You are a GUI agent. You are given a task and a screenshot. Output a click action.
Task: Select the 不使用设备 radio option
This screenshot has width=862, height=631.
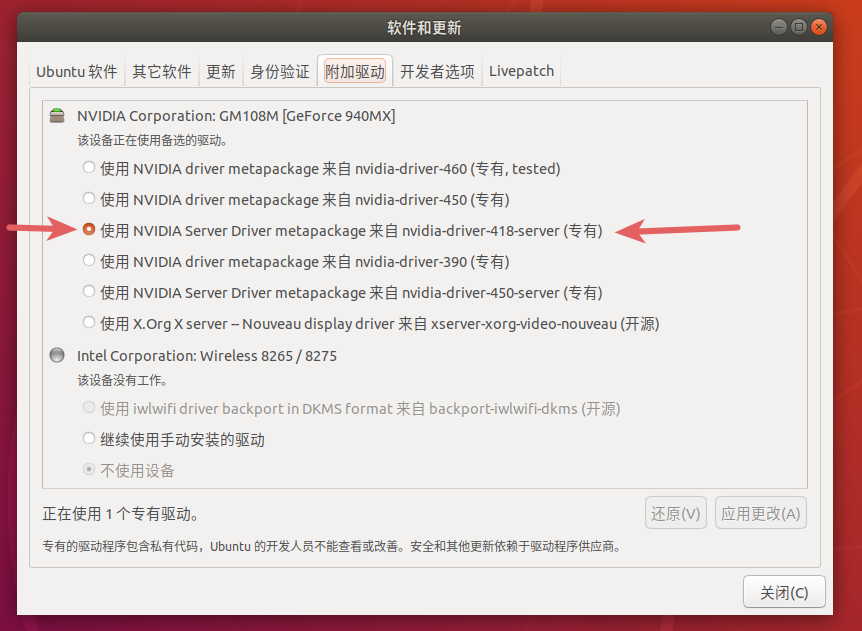pos(89,469)
